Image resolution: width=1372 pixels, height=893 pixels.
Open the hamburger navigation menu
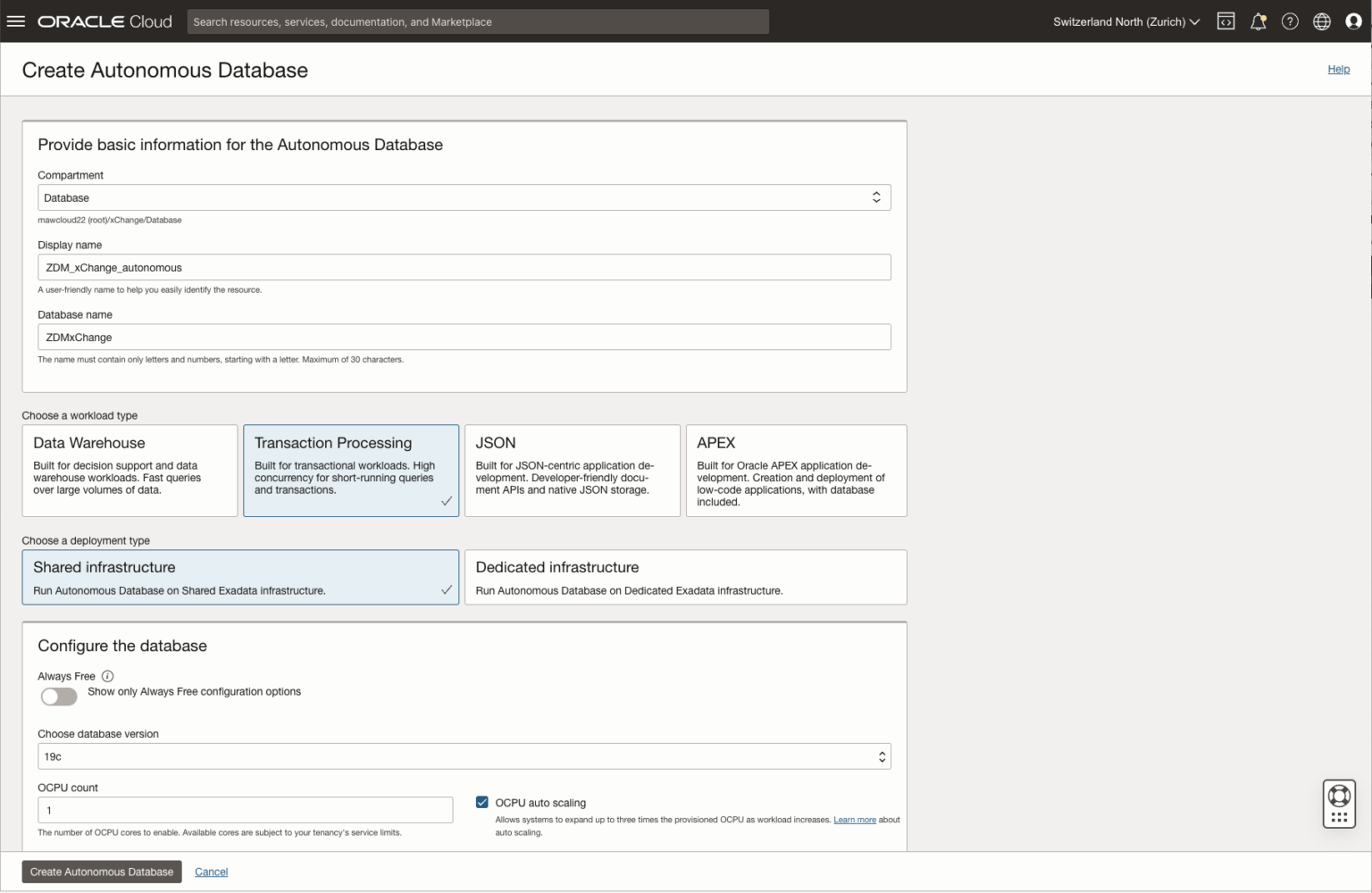(x=16, y=21)
